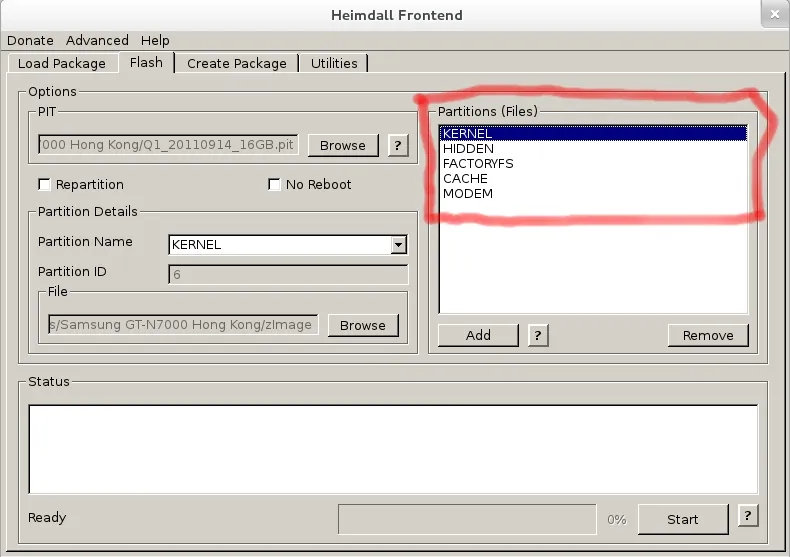Click the help button next to Add
Image resolution: width=790 pixels, height=557 pixels.
[x=537, y=335]
